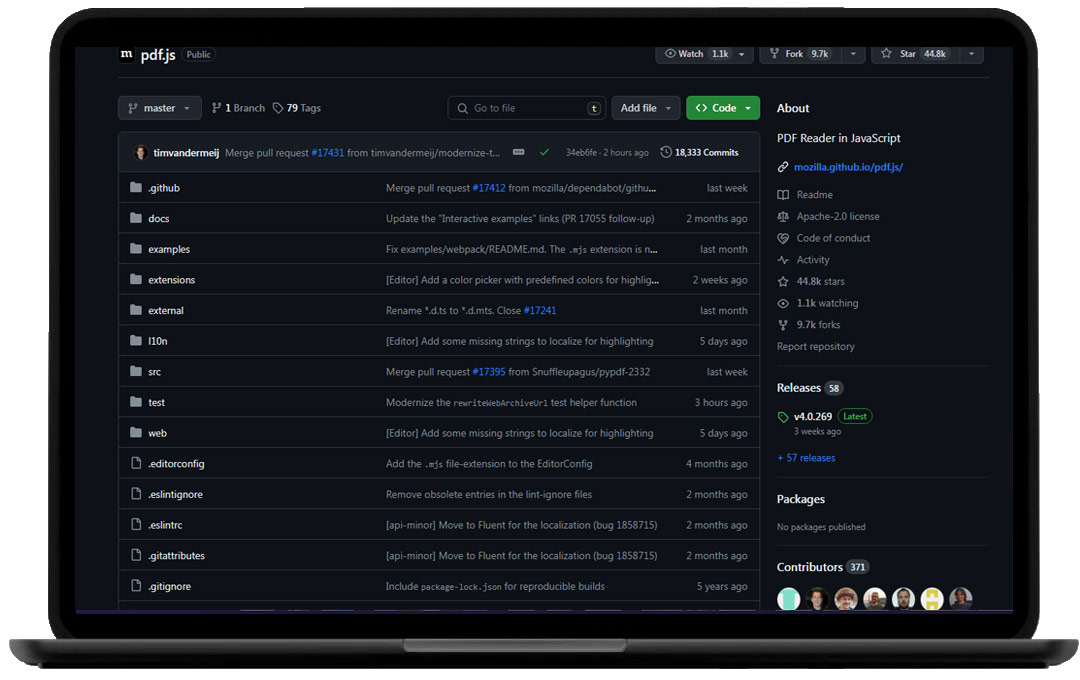Open the src folder

click(x=154, y=372)
